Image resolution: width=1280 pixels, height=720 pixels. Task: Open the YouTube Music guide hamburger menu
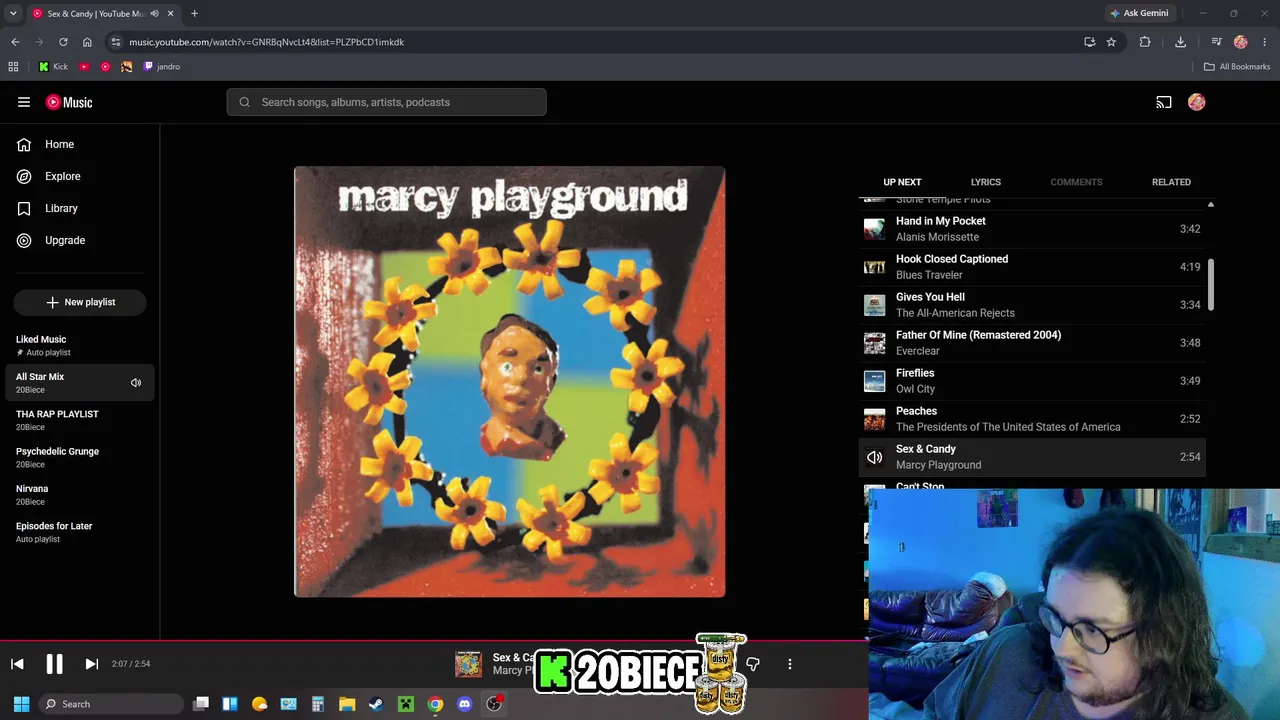pos(24,102)
